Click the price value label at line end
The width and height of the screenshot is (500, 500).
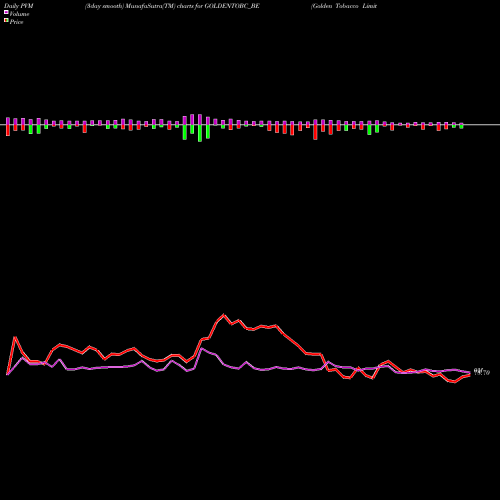[x=482, y=372]
